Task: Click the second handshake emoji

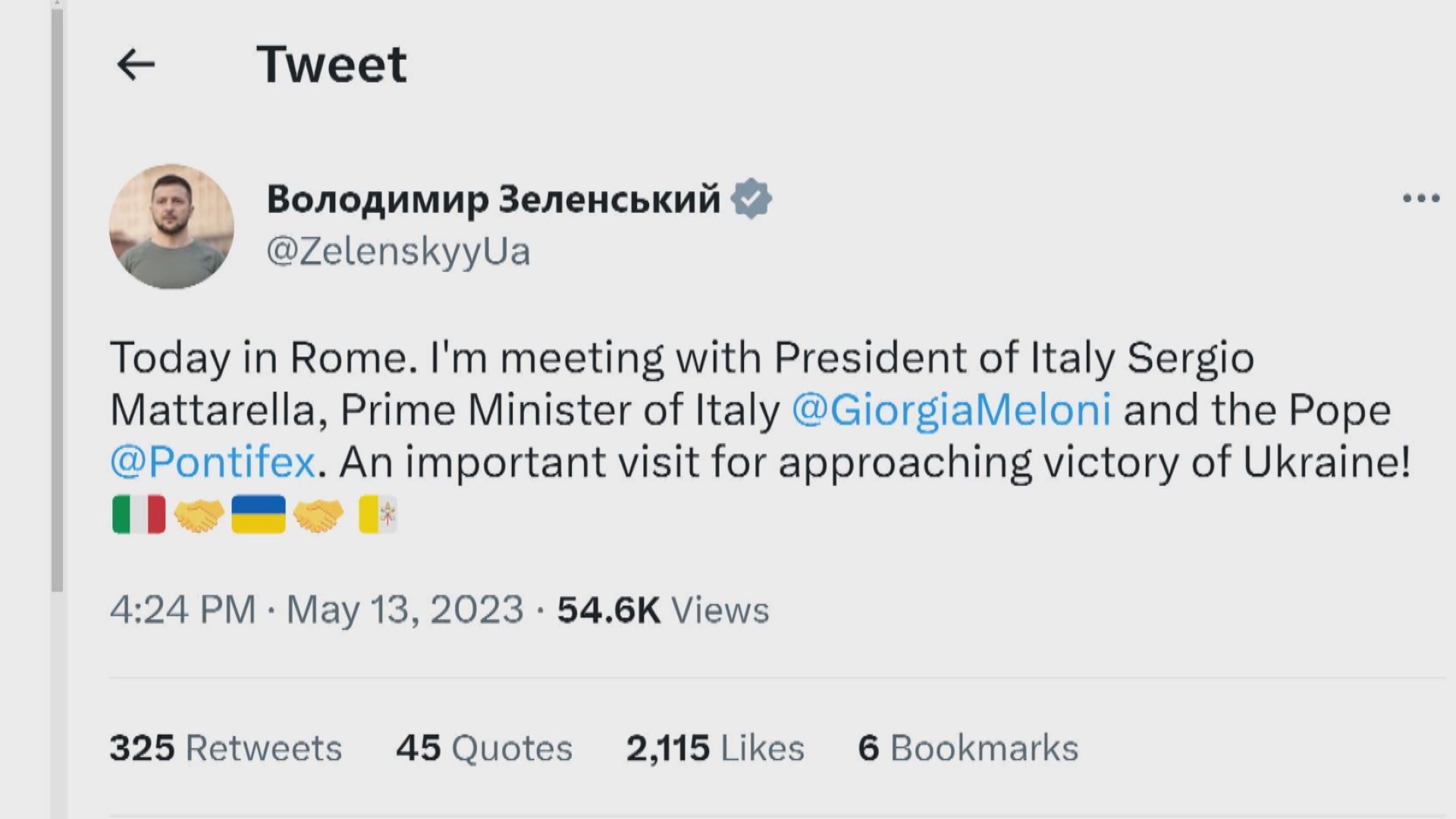Action: click(318, 515)
